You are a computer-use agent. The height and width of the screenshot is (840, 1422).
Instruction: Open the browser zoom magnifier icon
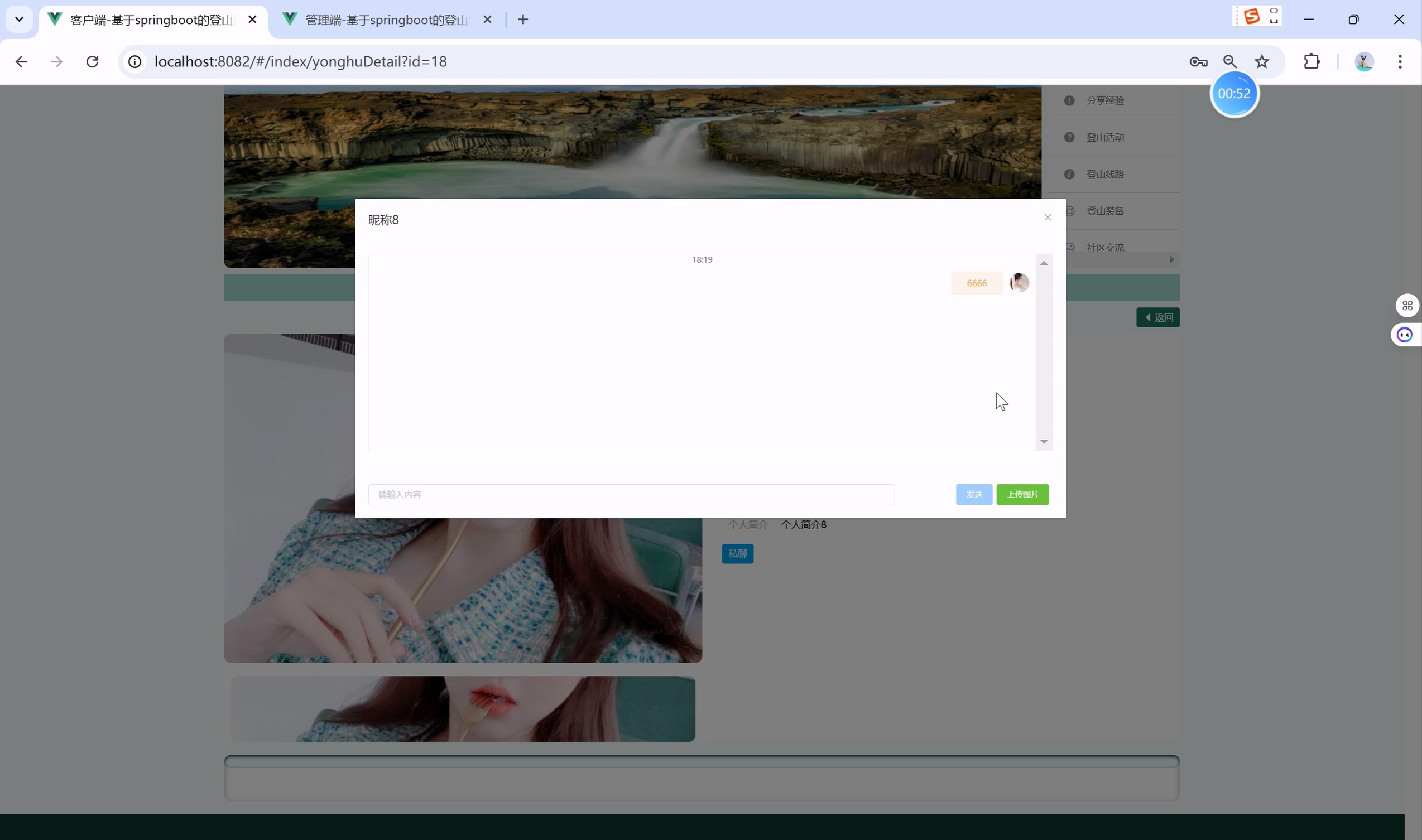click(x=1229, y=61)
